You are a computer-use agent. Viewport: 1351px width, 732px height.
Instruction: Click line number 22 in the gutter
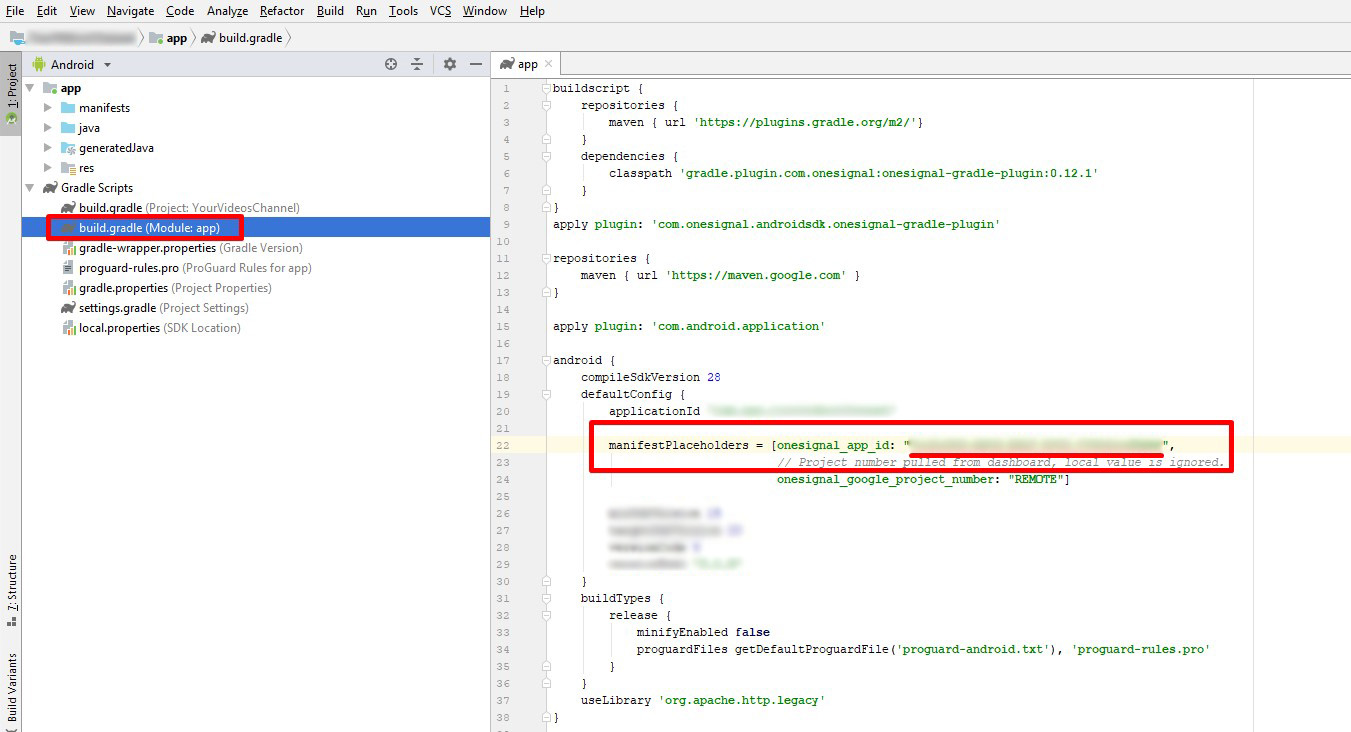click(x=502, y=445)
